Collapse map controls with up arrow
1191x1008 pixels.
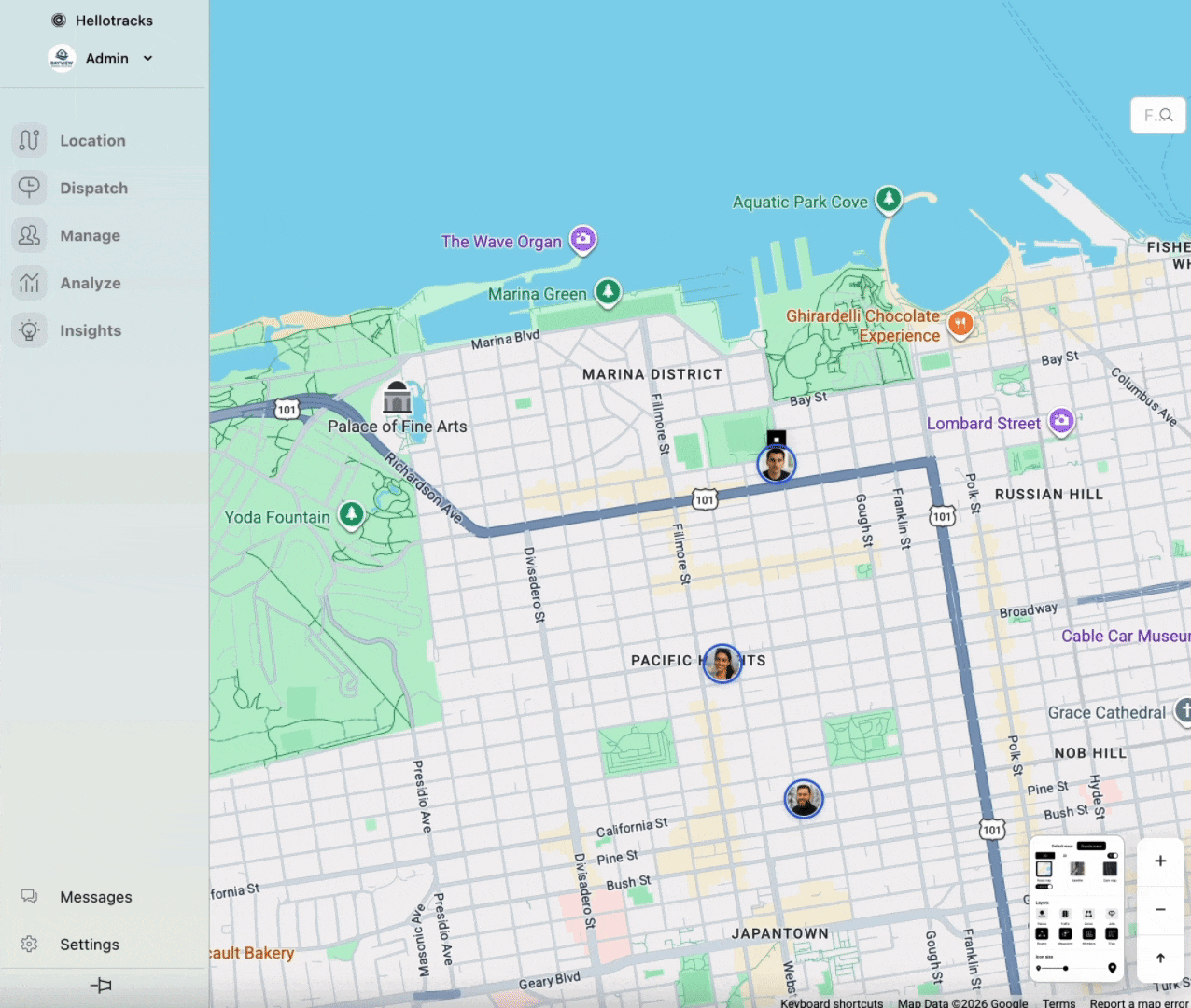(x=1160, y=958)
